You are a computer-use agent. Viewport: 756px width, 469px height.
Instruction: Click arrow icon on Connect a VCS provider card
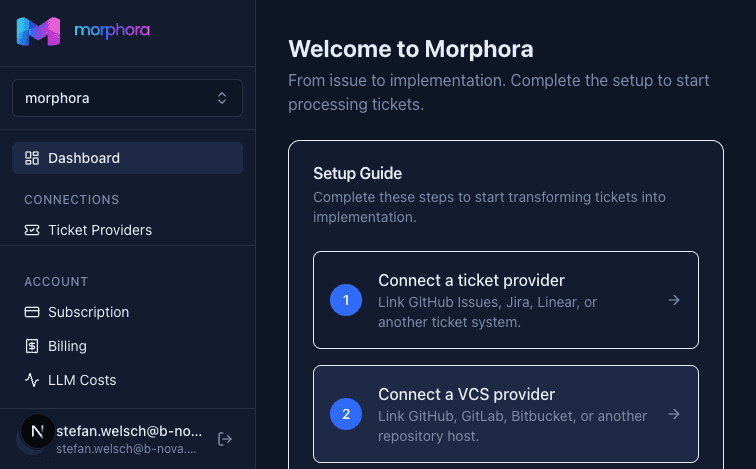(674, 414)
